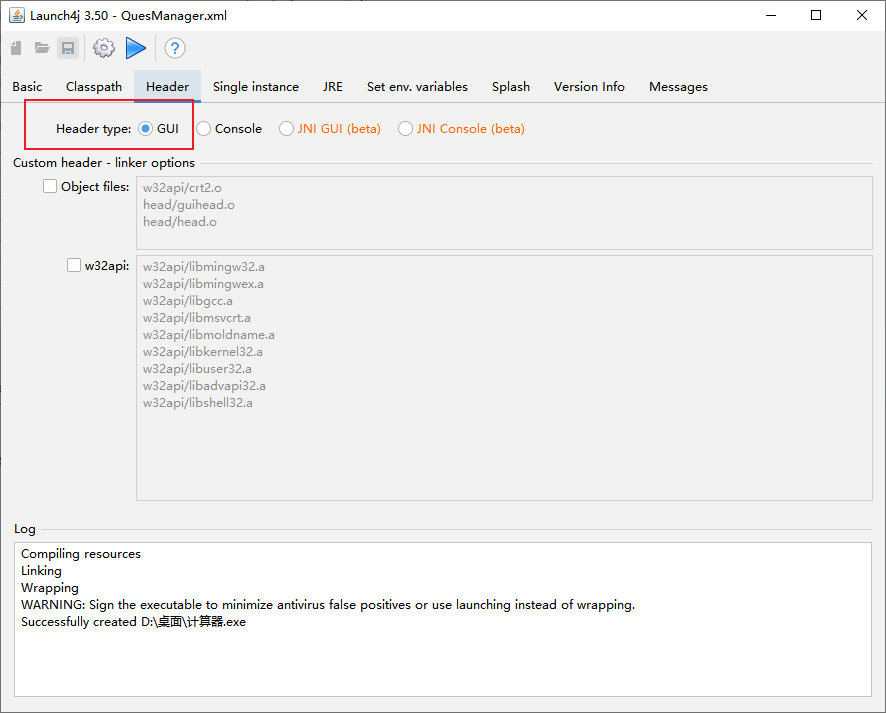The width and height of the screenshot is (886, 713).
Task: Run the executable with blue play icon
Action: [136, 48]
